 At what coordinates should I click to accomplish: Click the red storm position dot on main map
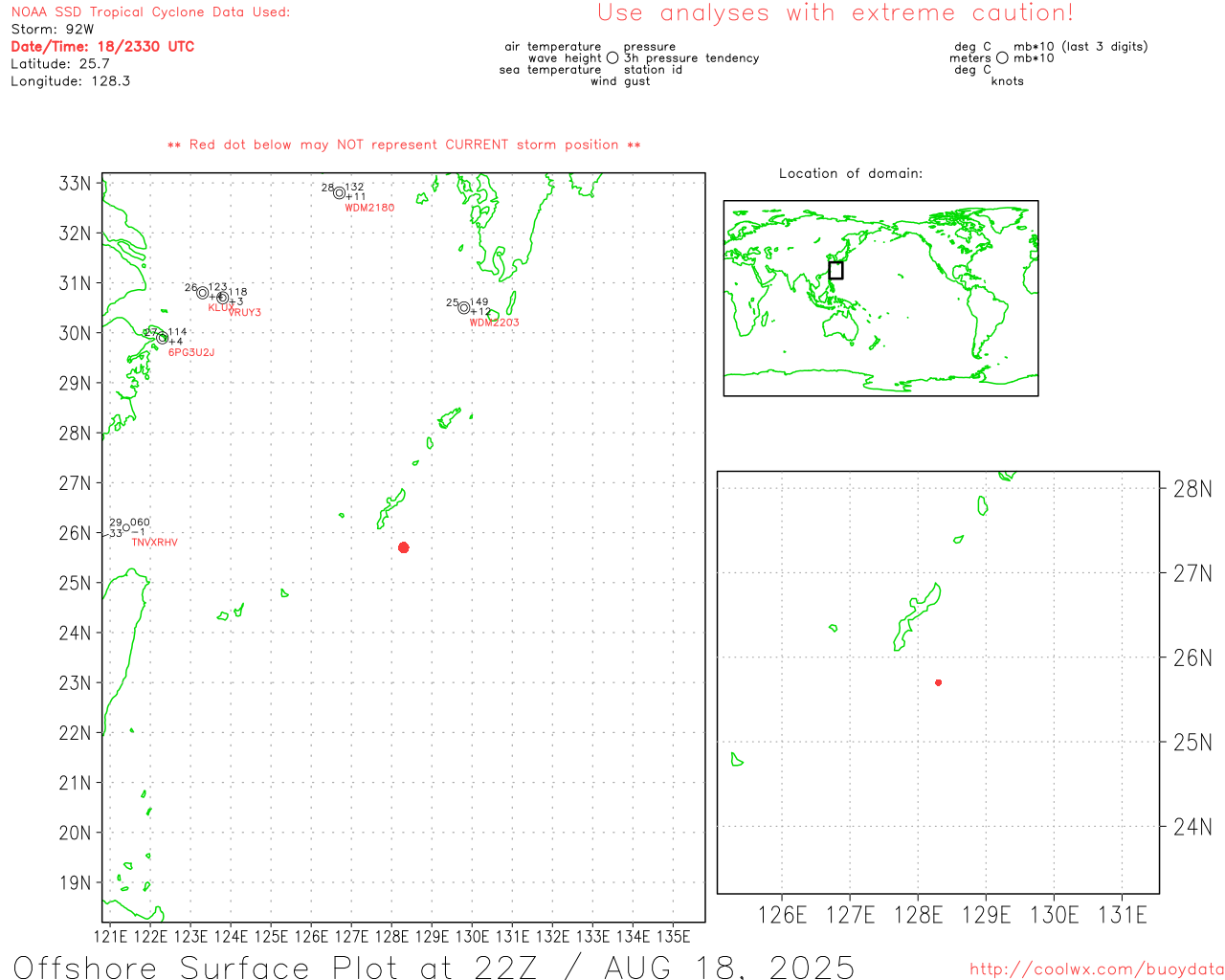coord(404,547)
